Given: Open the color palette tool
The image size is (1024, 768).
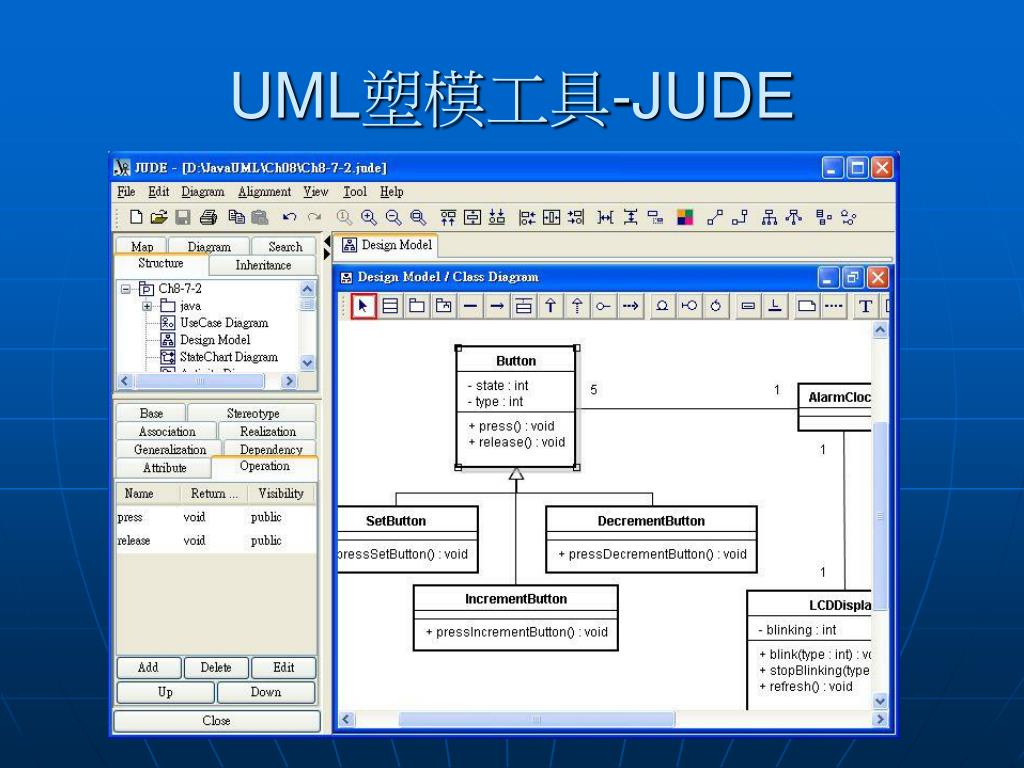Looking at the screenshot, I should (x=684, y=217).
